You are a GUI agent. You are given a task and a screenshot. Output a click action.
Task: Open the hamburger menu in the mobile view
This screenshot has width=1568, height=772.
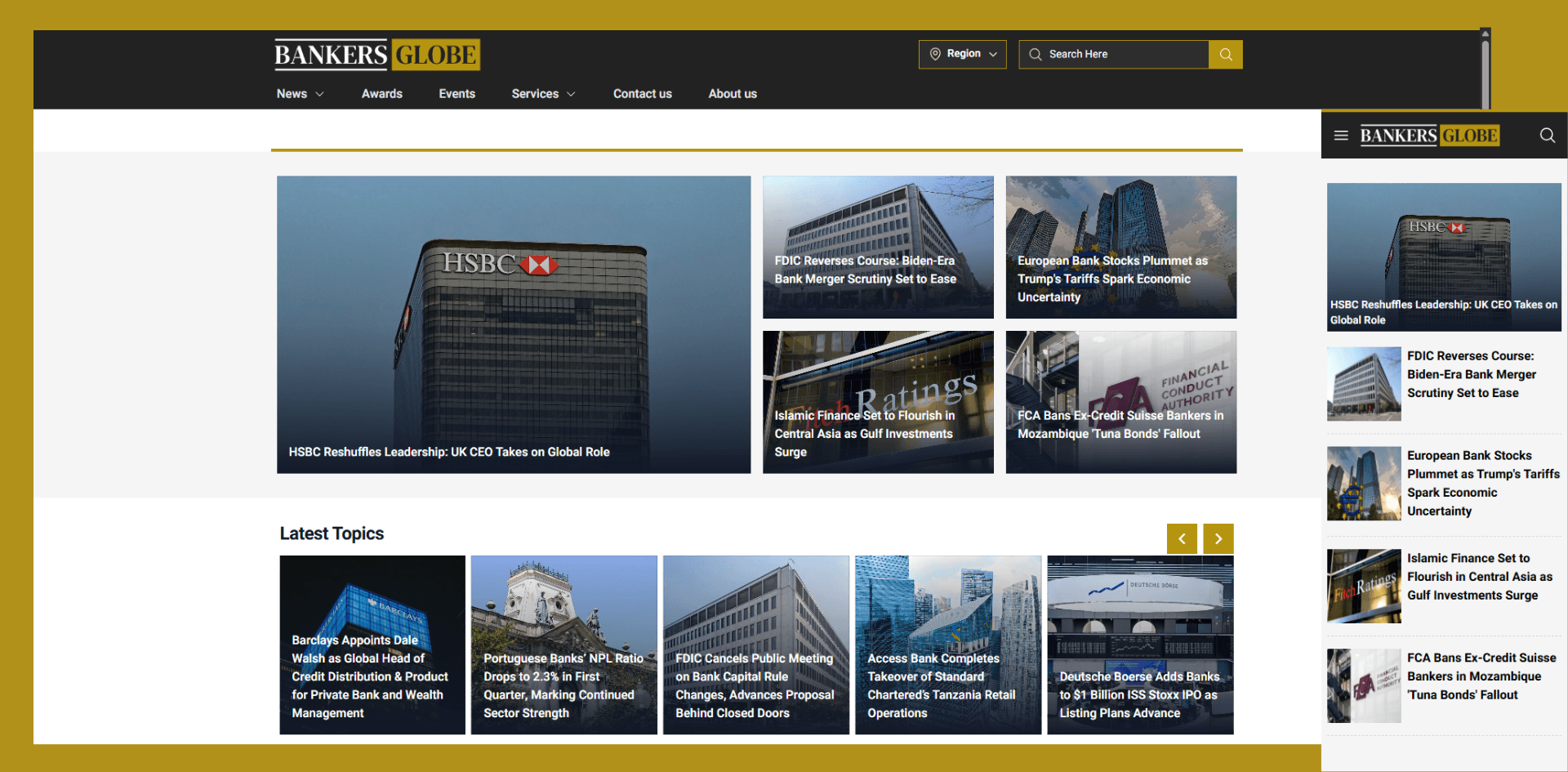[1341, 136]
